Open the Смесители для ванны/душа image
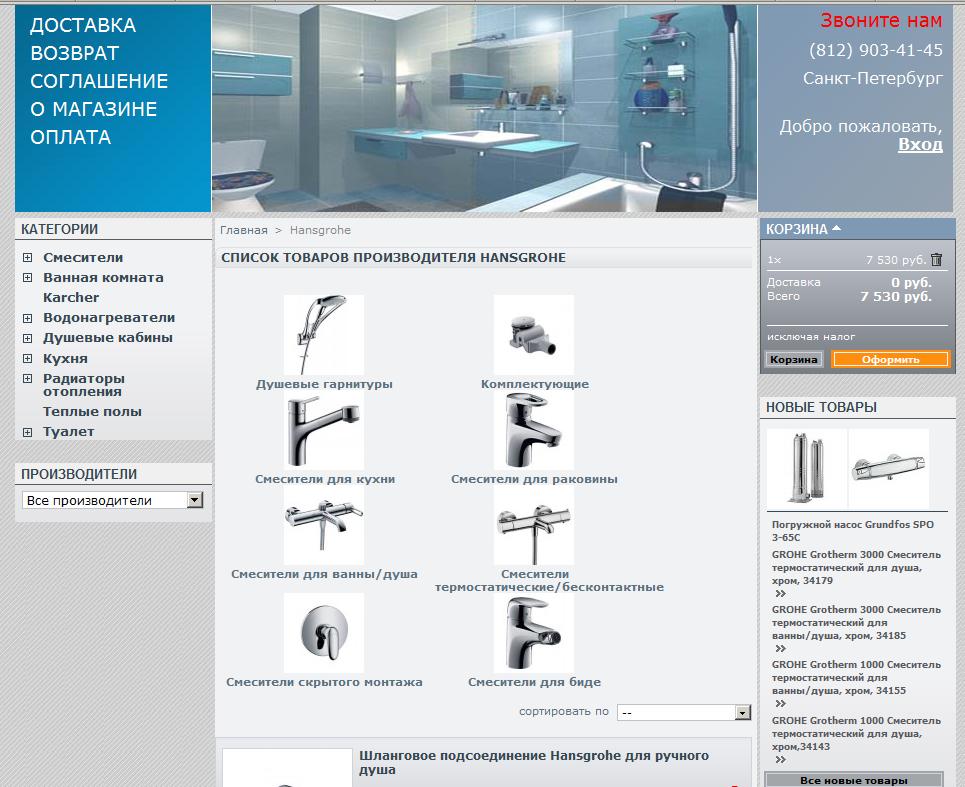The image size is (965, 787). 324,527
